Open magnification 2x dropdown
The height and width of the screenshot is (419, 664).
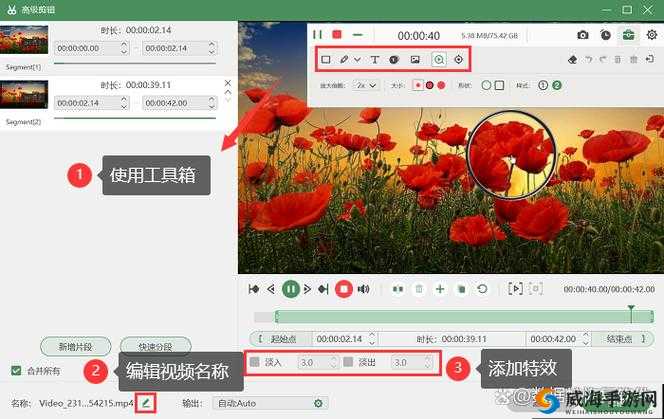(366, 85)
